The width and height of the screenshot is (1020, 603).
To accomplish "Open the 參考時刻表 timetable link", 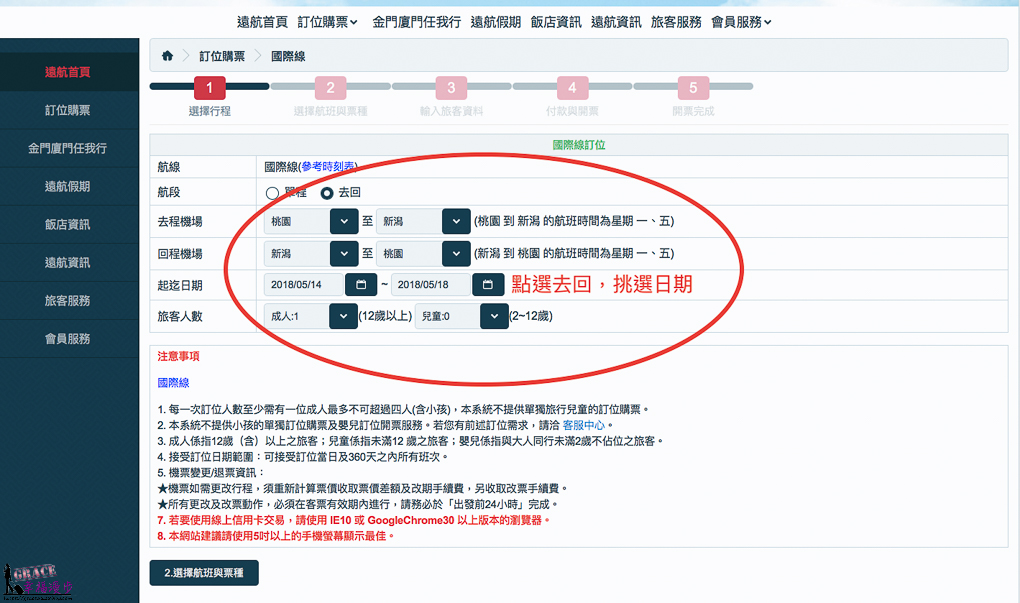I will (x=328, y=167).
